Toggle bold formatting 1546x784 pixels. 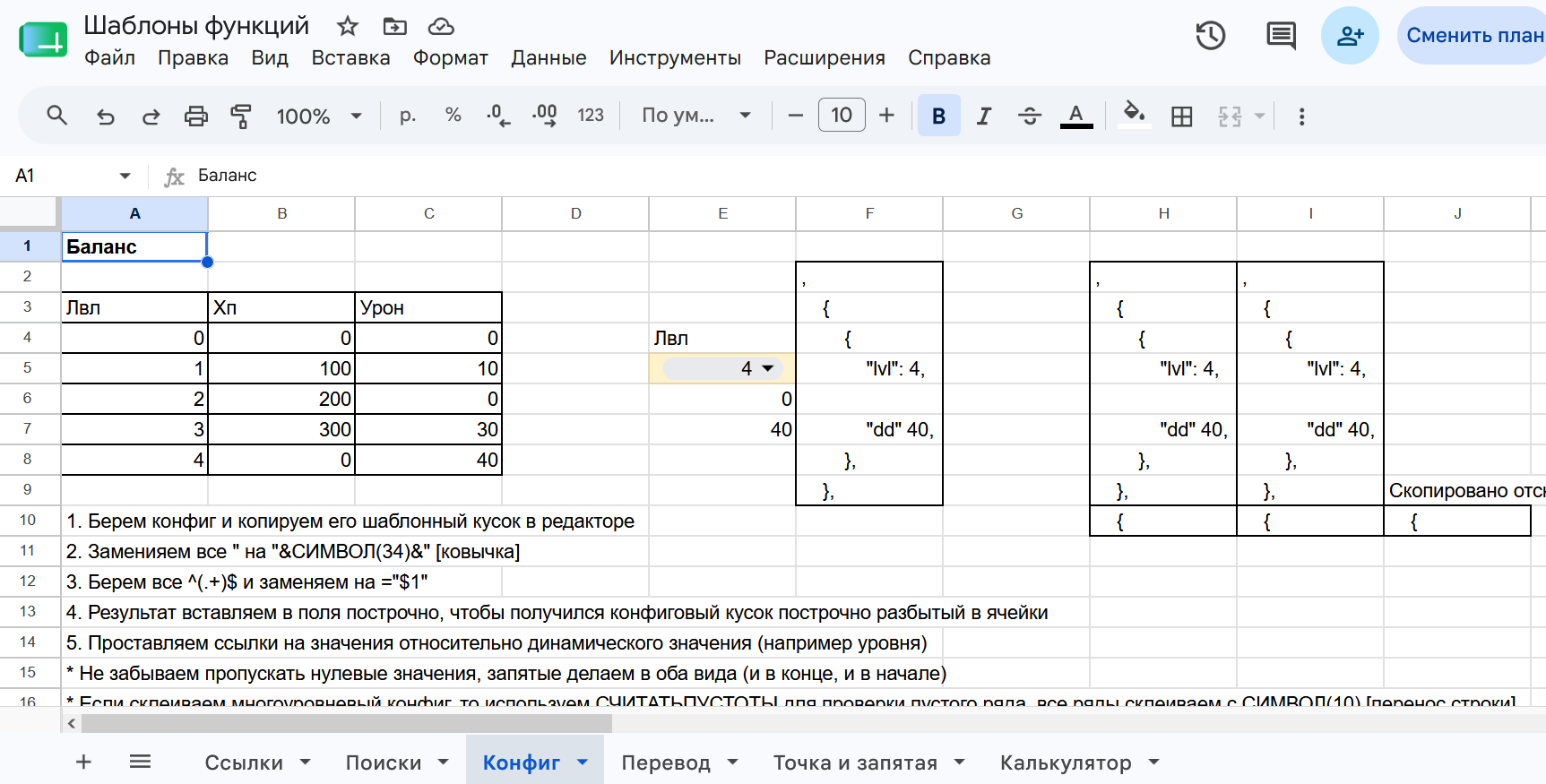pyautogui.click(x=938, y=116)
